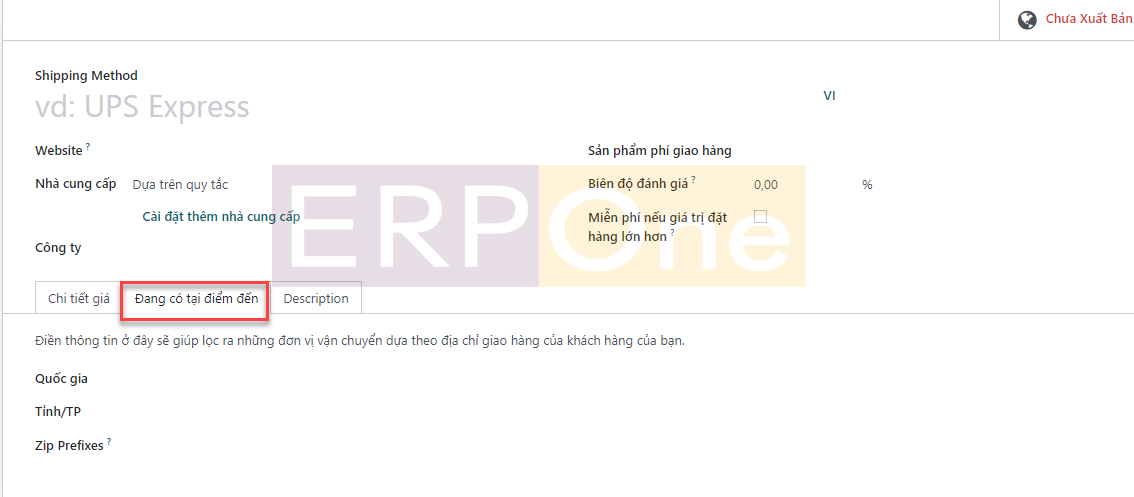Viewport: 1134px width, 497px height.
Task: Enable the Miễn phí nếu giá trị checkbox
Action: (x=760, y=216)
